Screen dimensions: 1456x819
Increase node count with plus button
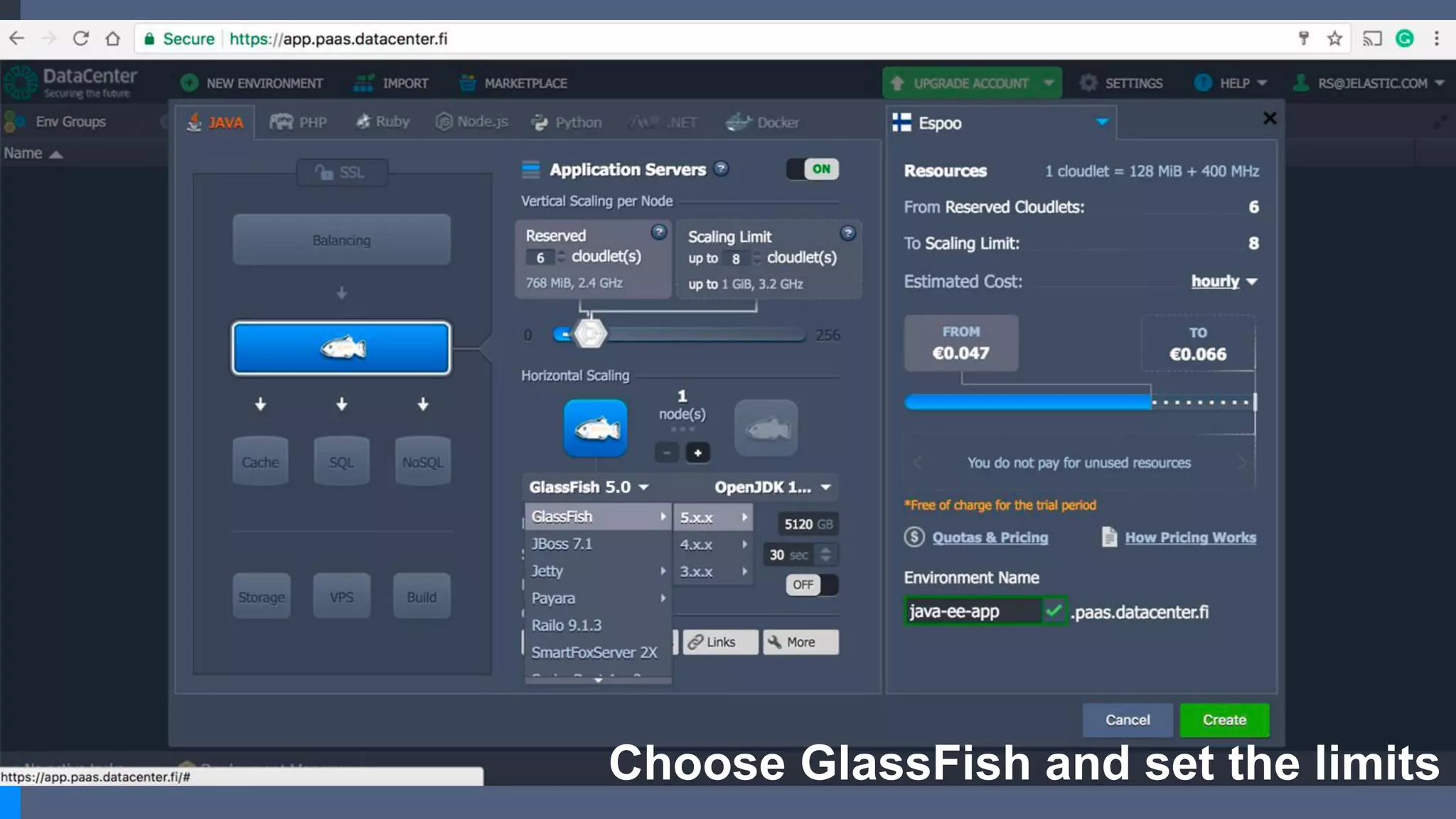click(x=697, y=453)
